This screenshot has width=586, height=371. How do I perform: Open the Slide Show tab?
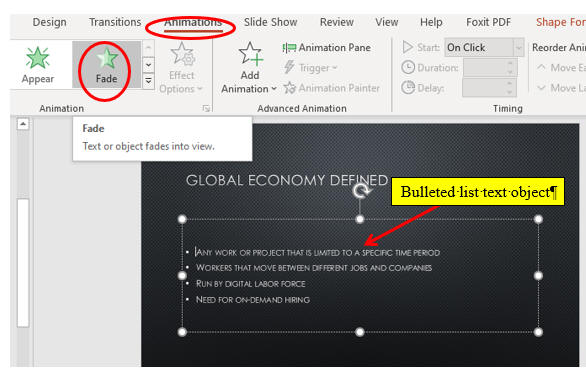(270, 22)
